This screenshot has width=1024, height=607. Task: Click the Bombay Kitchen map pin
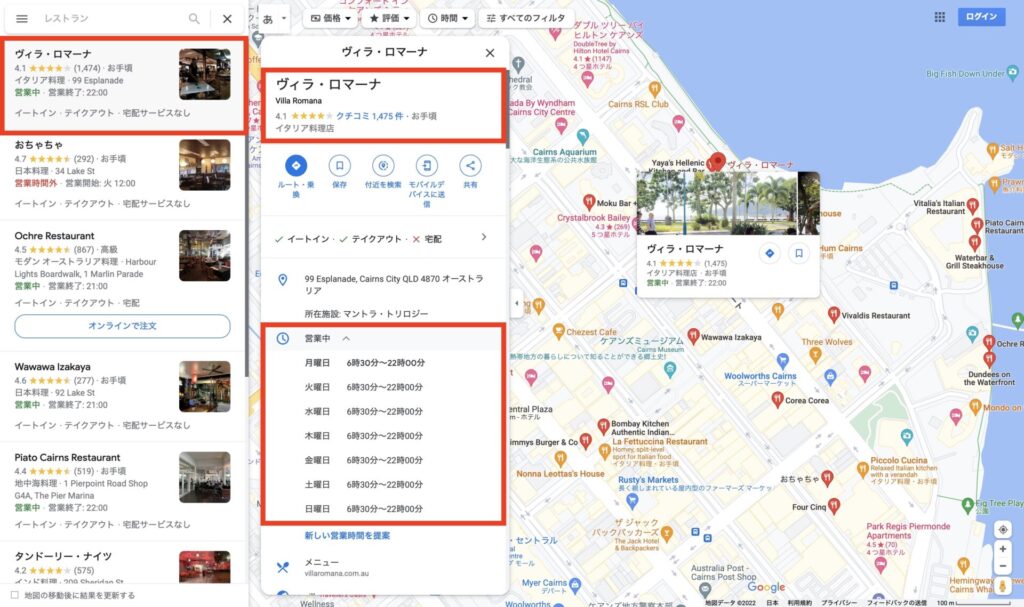tap(603, 427)
